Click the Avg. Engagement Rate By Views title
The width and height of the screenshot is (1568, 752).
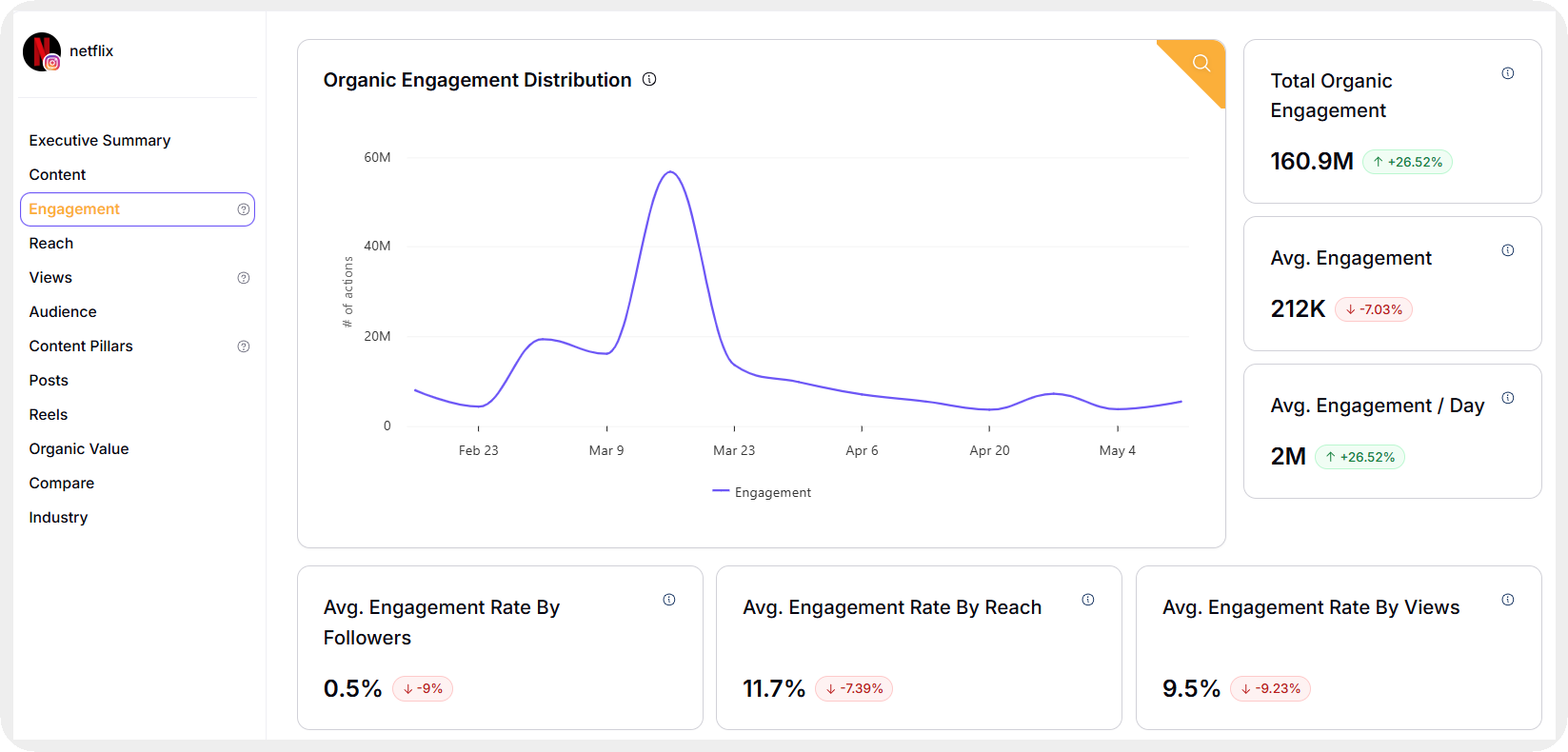(x=1311, y=607)
